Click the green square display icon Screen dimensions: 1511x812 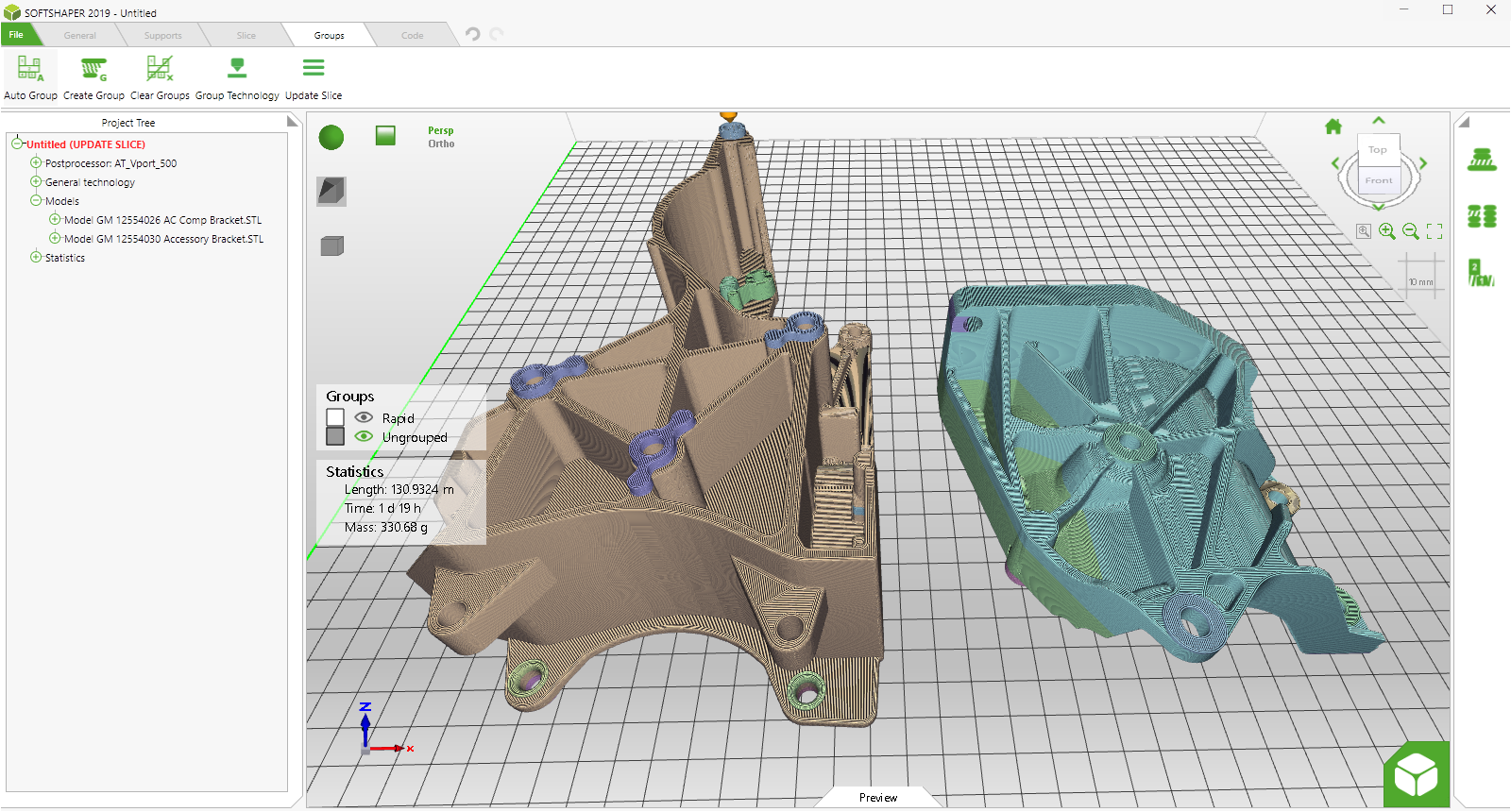click(385, 136)
